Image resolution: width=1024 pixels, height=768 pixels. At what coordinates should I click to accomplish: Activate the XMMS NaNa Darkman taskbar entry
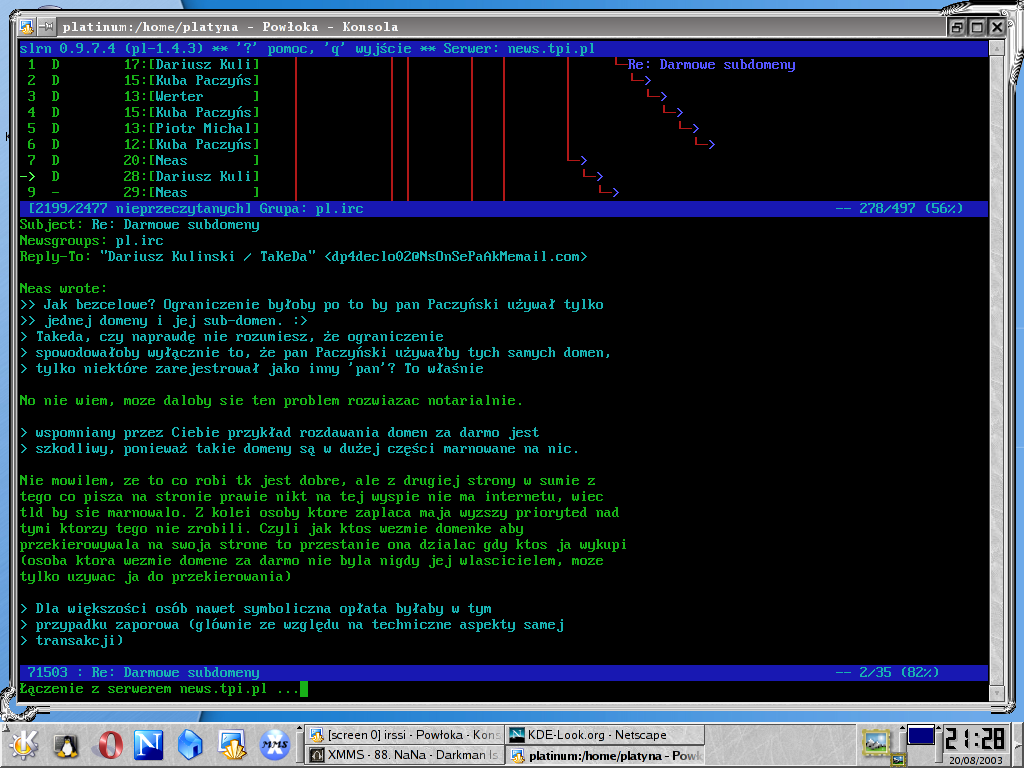[405, 755]
